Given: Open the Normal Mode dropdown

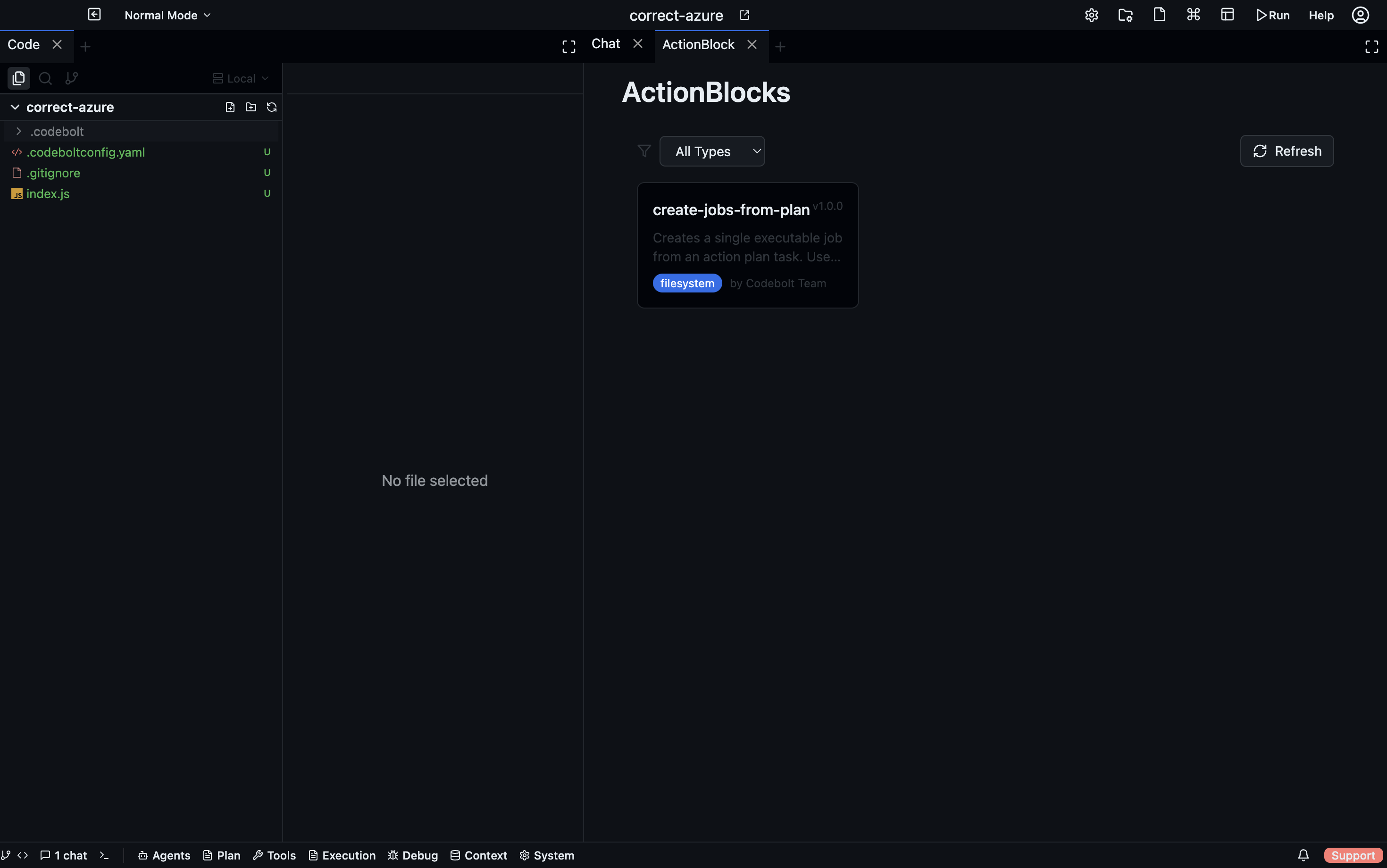Looking at the screenshot, I should point(167,15).
